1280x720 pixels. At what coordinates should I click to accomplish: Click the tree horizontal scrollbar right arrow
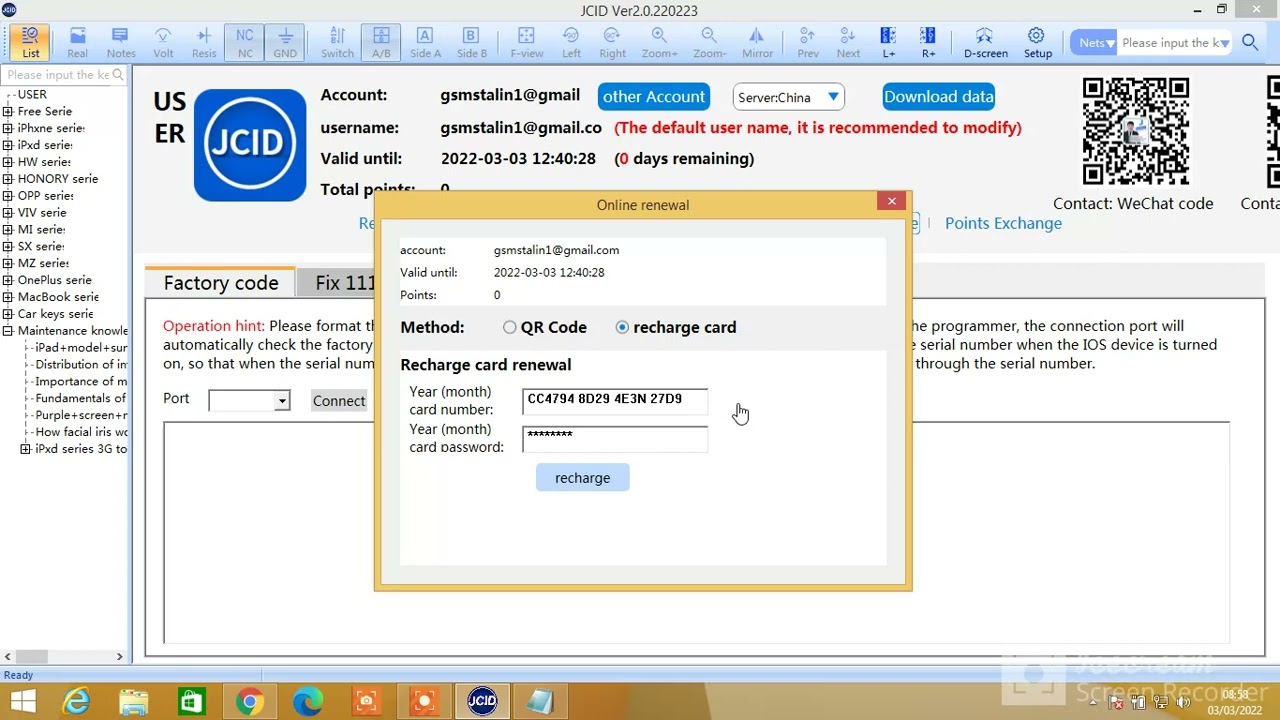click(119, 656)
